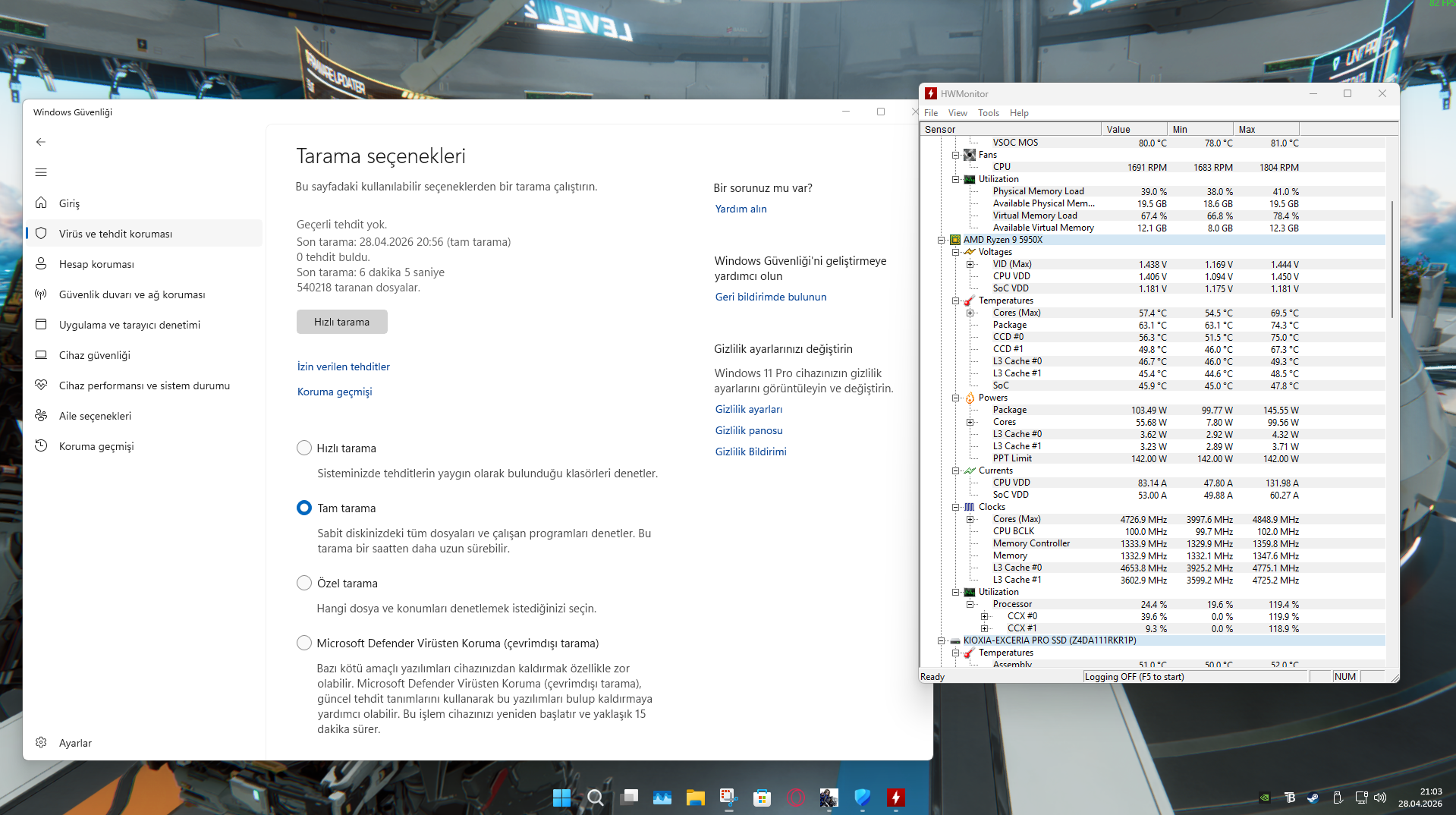
Task: Click the Voltages icon in HWMonitor
Action: 970,252
